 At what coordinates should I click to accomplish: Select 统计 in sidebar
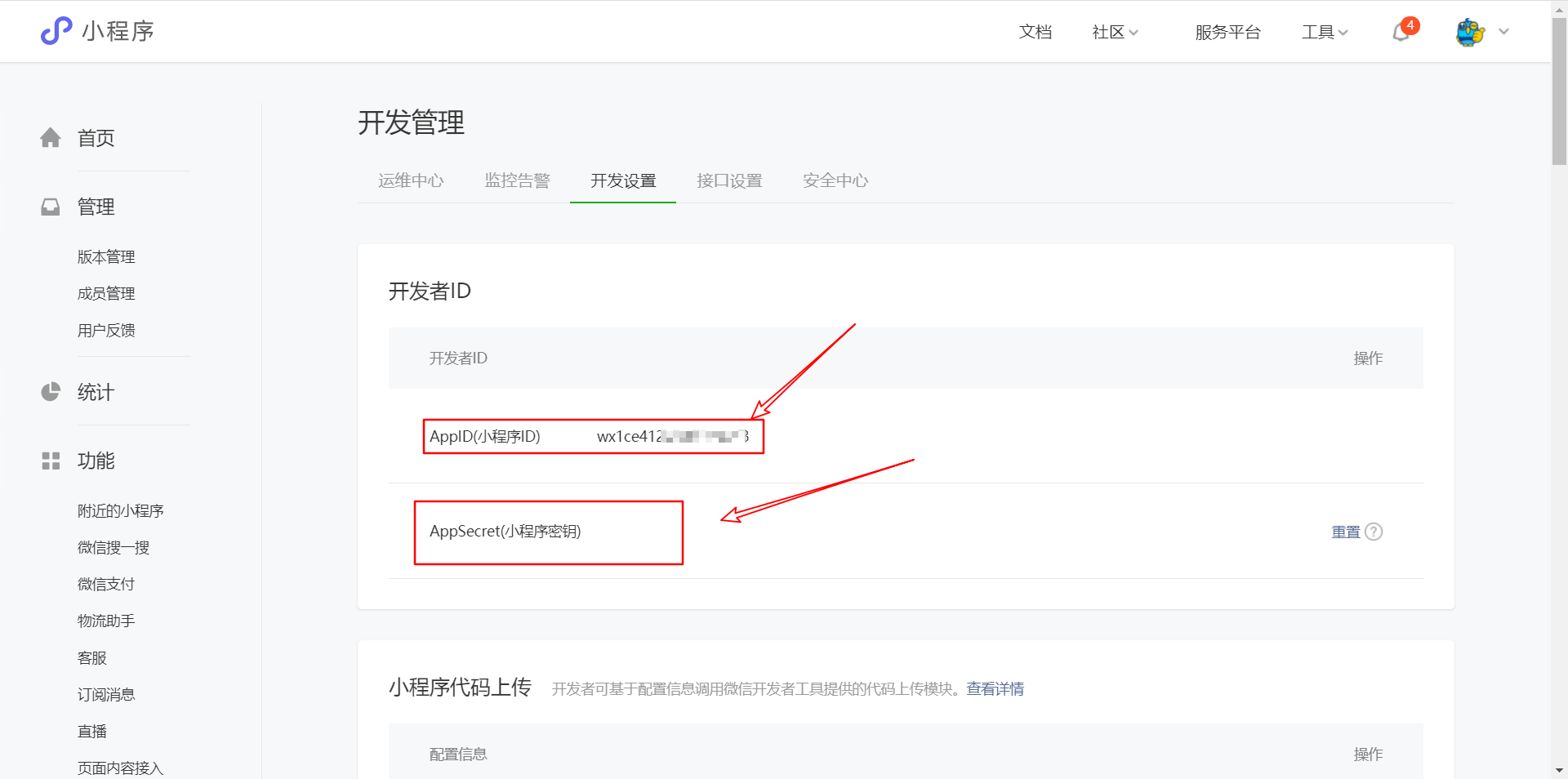coord(96,392)
